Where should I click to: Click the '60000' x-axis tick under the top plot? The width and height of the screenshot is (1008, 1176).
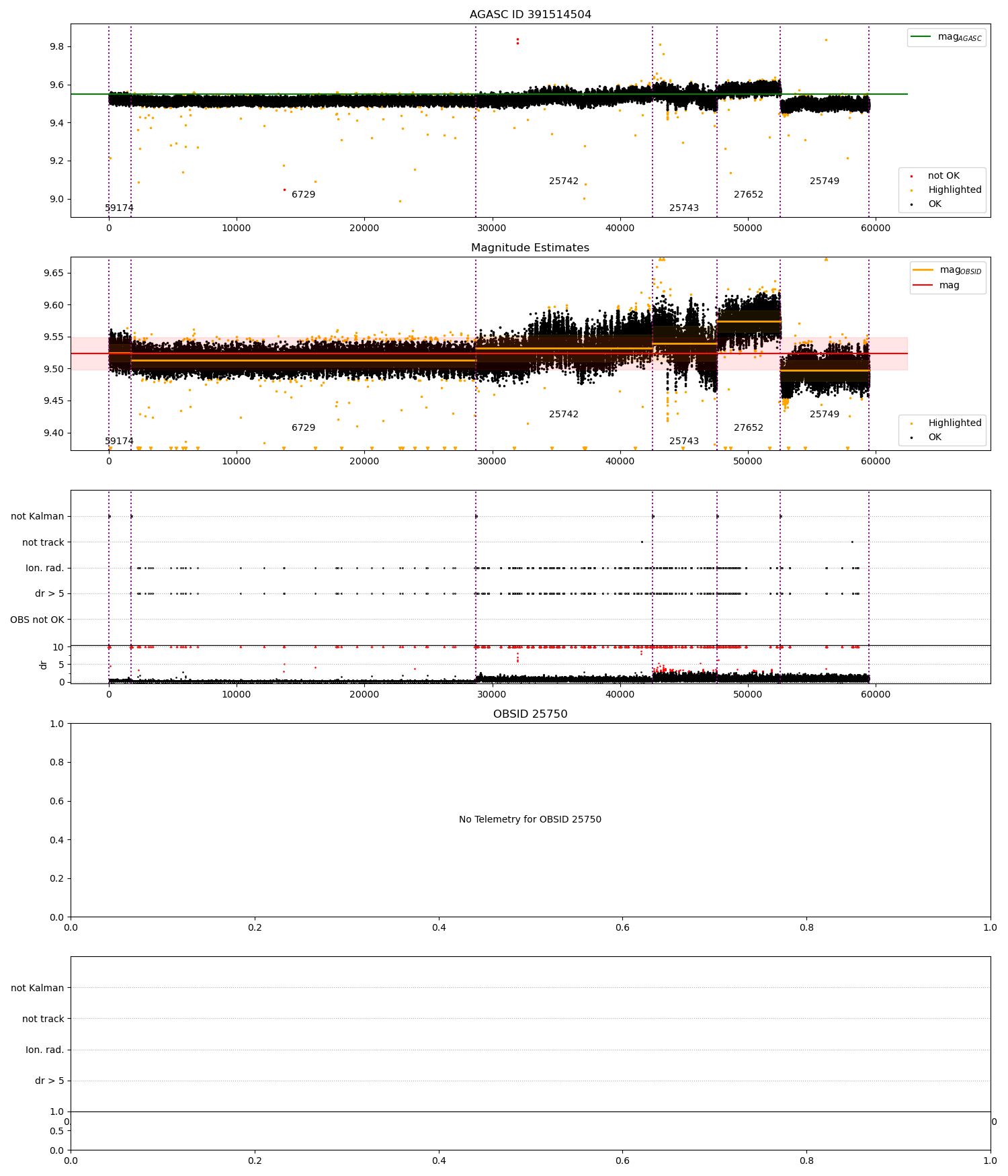(x=876, y=228)
